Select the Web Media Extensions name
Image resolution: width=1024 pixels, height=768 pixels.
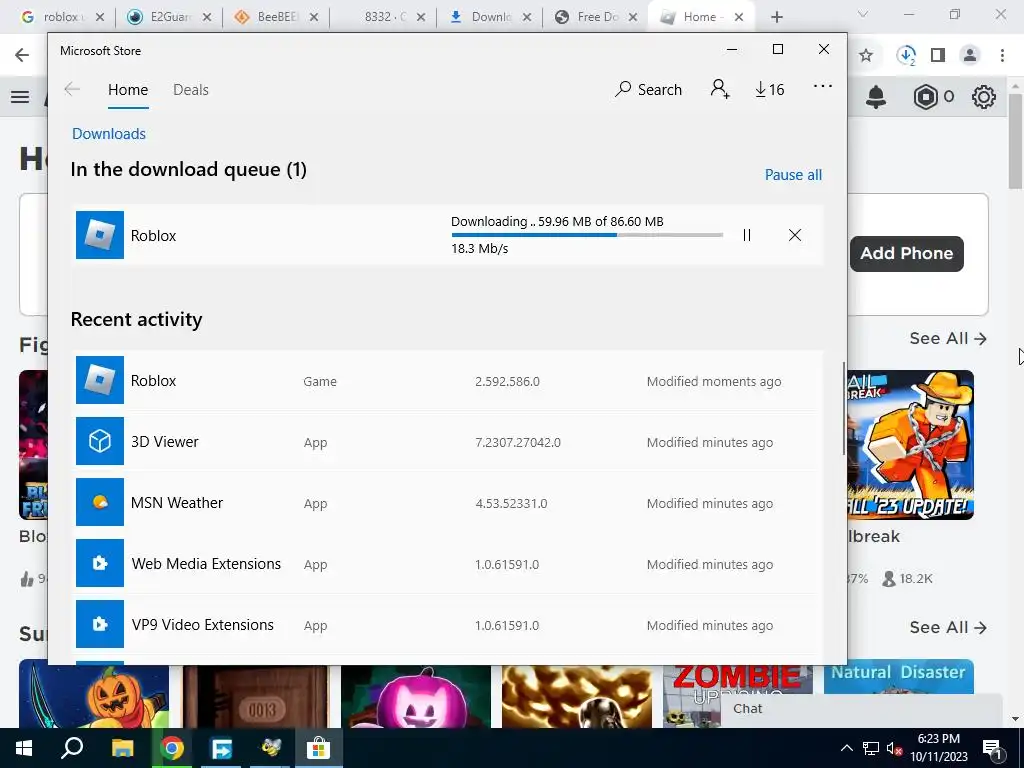click(x=206, y=564)
